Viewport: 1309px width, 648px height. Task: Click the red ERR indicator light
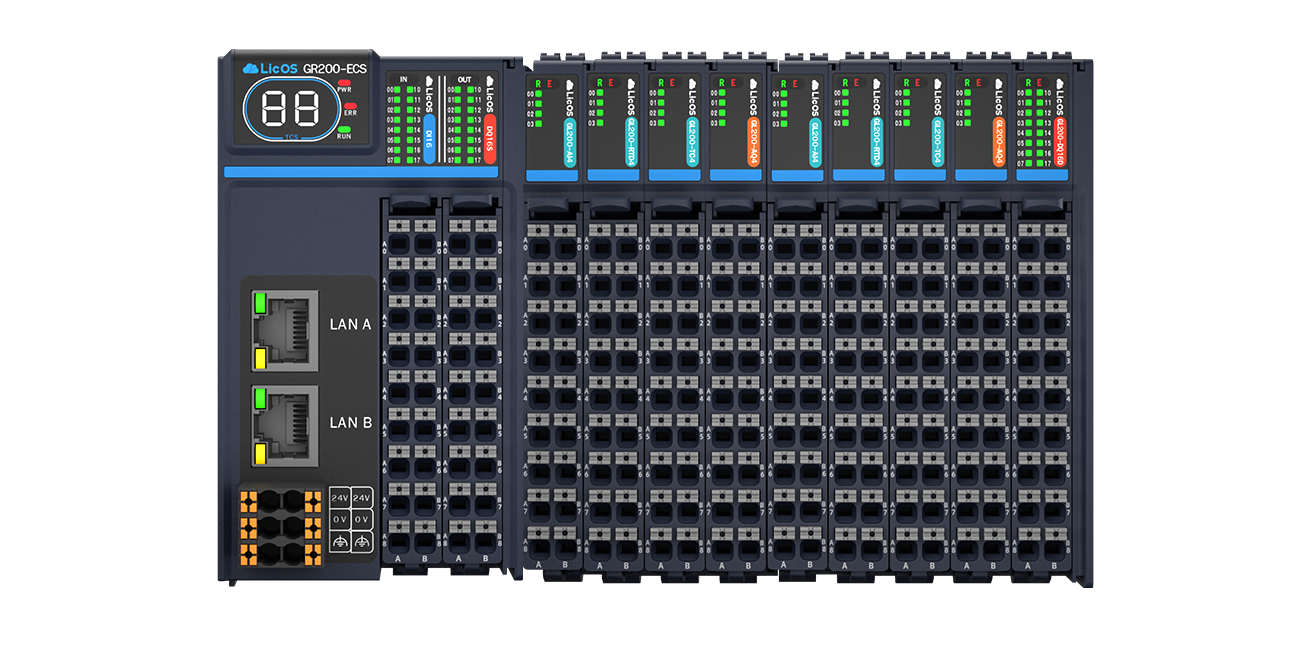pos(349,106)
